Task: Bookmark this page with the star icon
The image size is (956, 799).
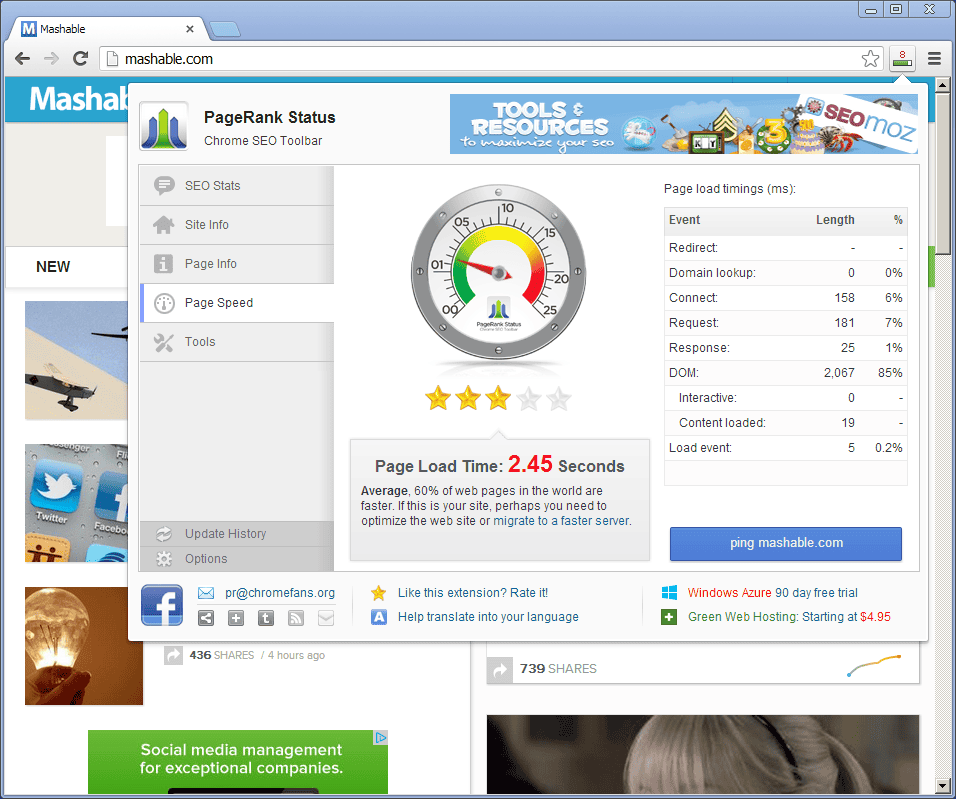Action: click(x=871, y=59)
